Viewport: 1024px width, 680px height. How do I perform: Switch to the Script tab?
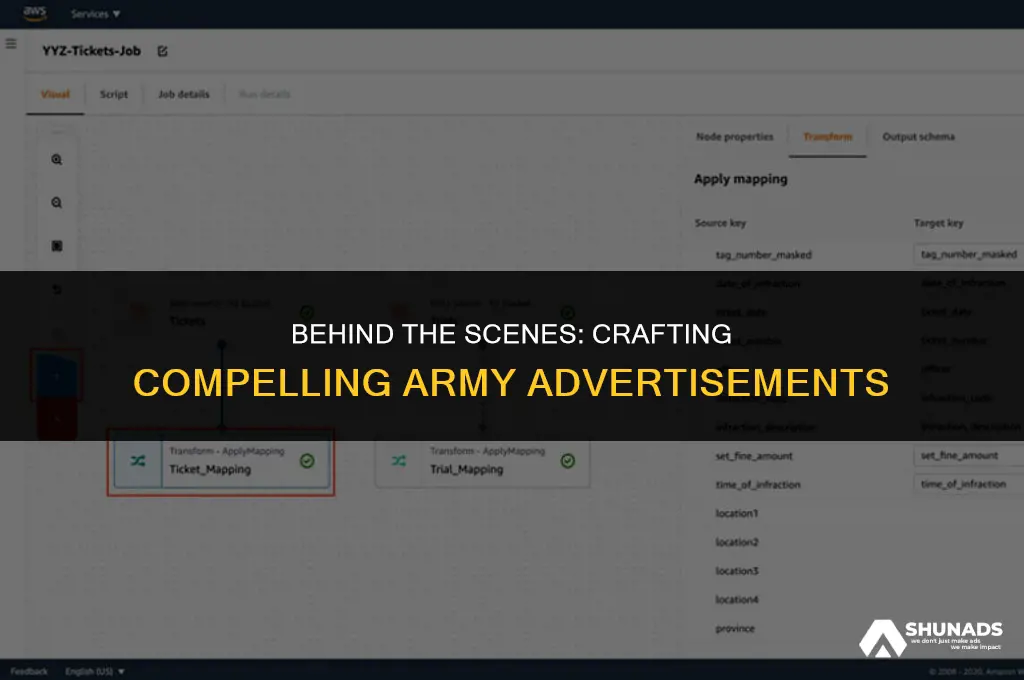(x=114, y=94)
